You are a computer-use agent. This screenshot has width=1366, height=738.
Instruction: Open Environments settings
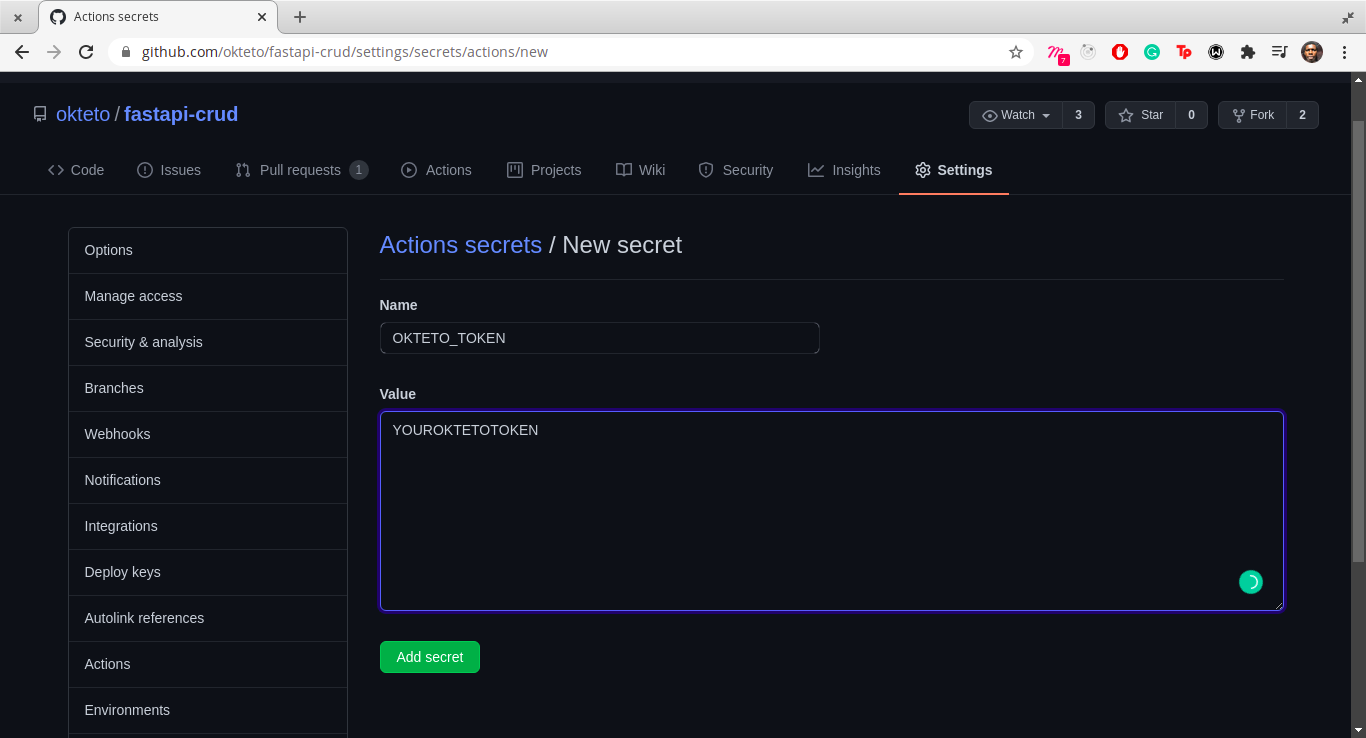208,710
